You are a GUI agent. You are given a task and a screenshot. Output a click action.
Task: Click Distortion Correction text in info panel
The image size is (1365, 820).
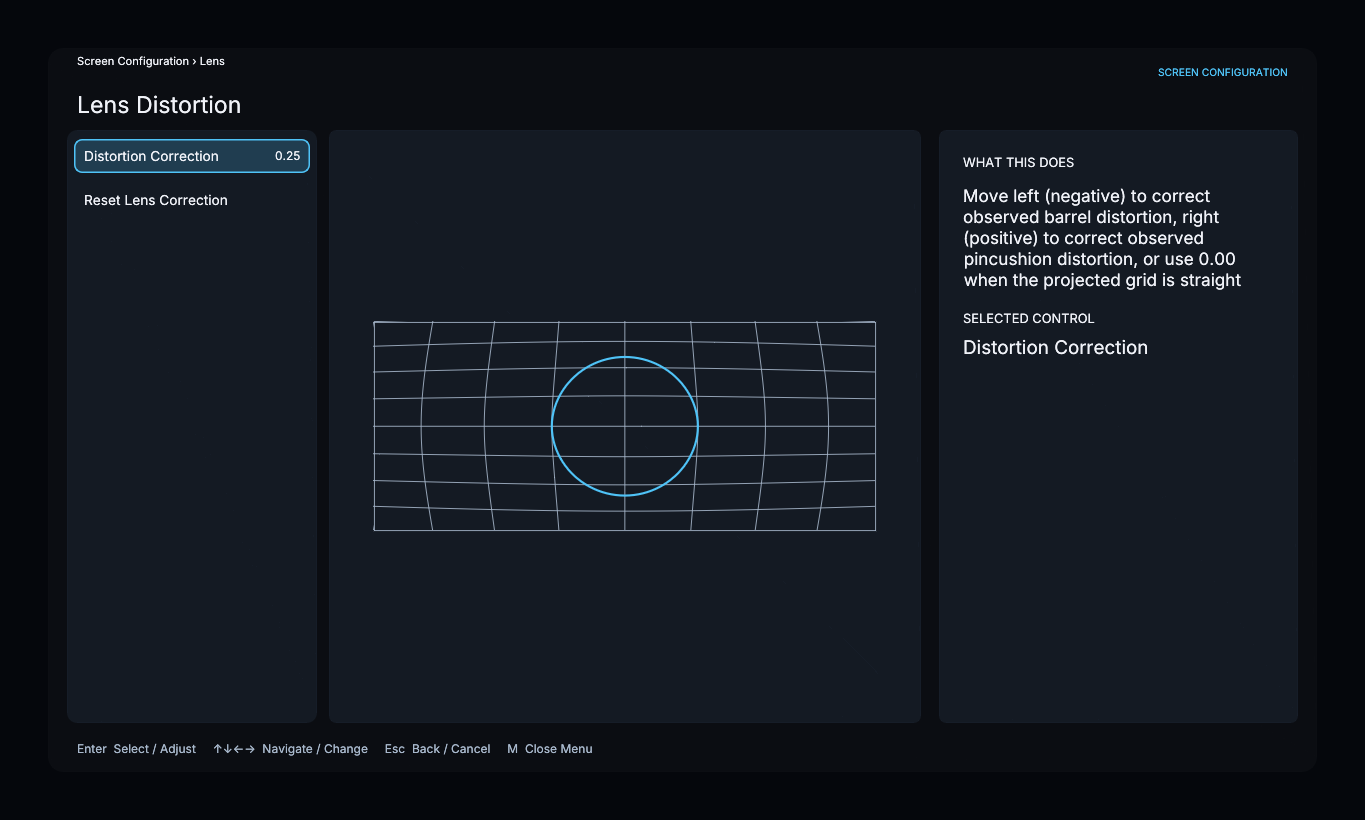tap(1055, 347)
